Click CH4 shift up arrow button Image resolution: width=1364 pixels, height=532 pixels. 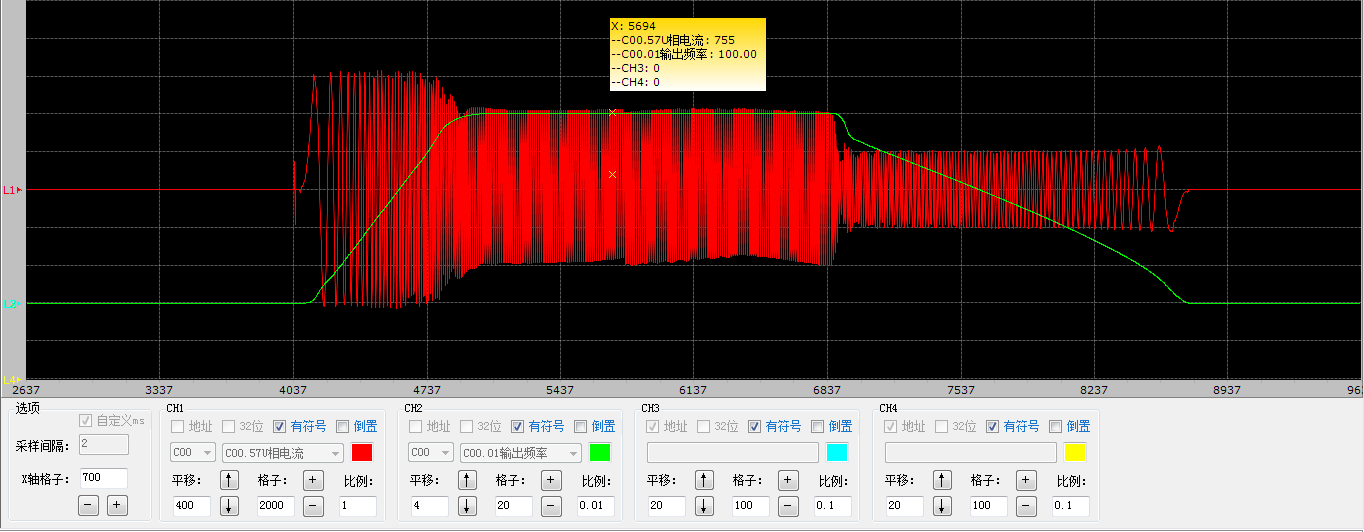tap(942, 481)
